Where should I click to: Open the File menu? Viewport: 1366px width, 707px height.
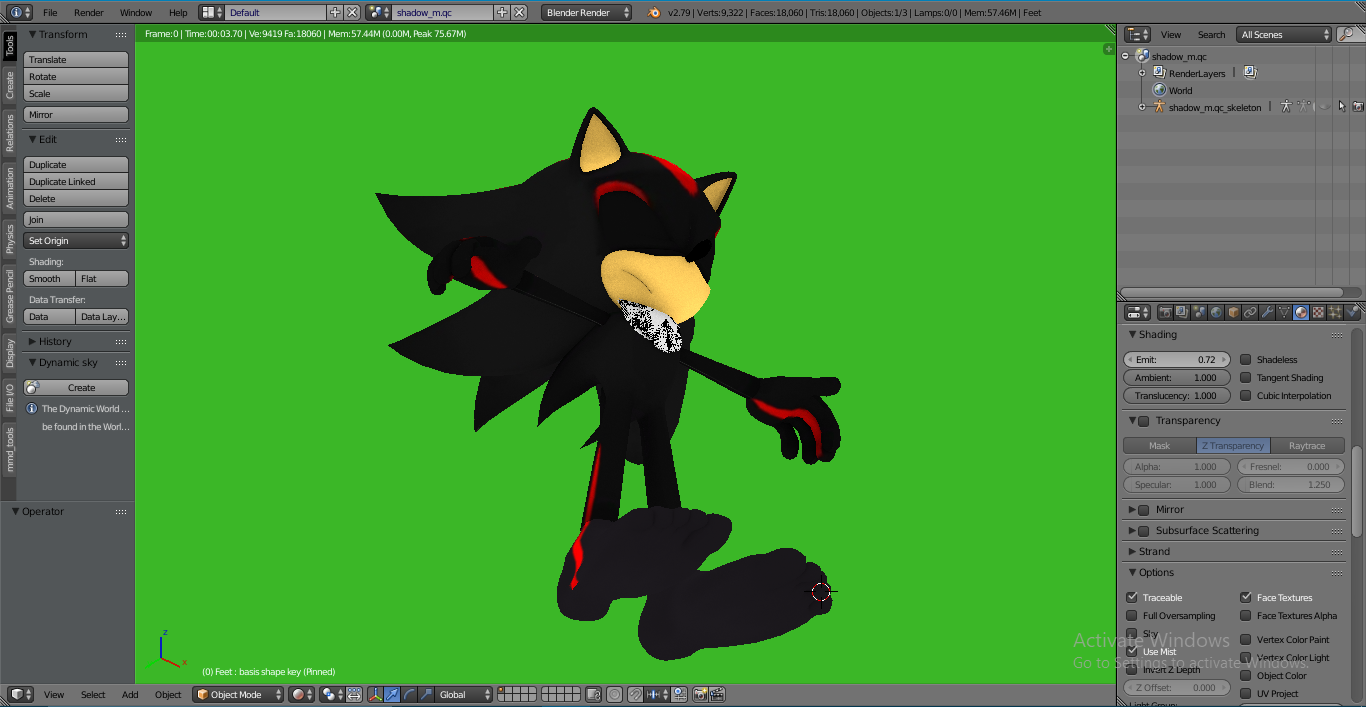coord(50,13)
